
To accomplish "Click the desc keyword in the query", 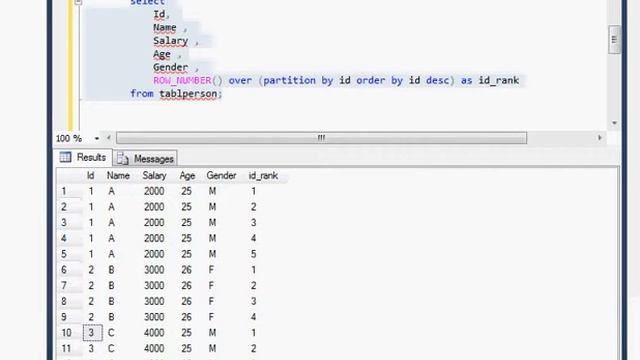I will 438,80.
